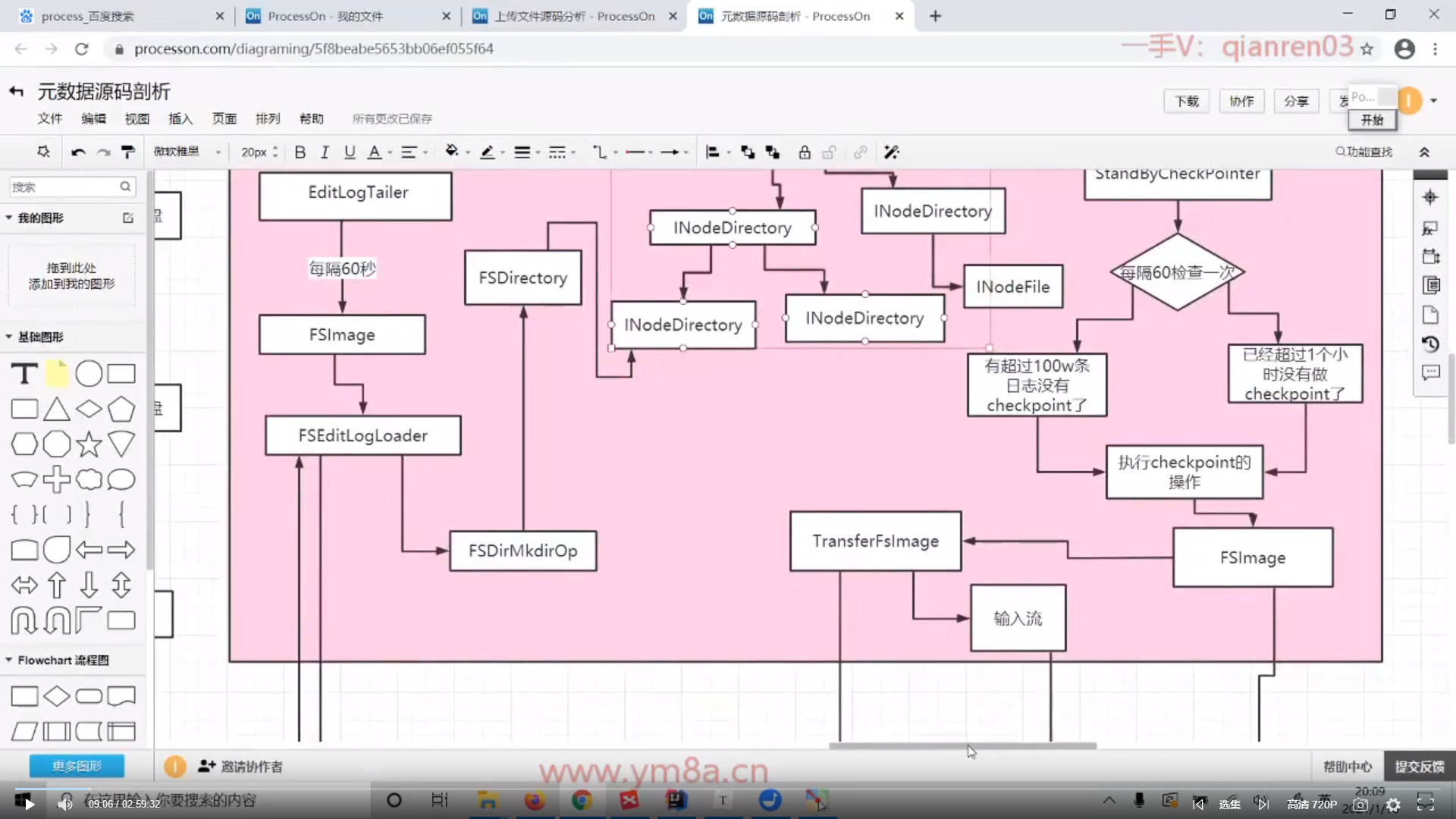Select the up arrow shape
The height and width of the screenshot is (819, 1456).
(x=57, y=585)
